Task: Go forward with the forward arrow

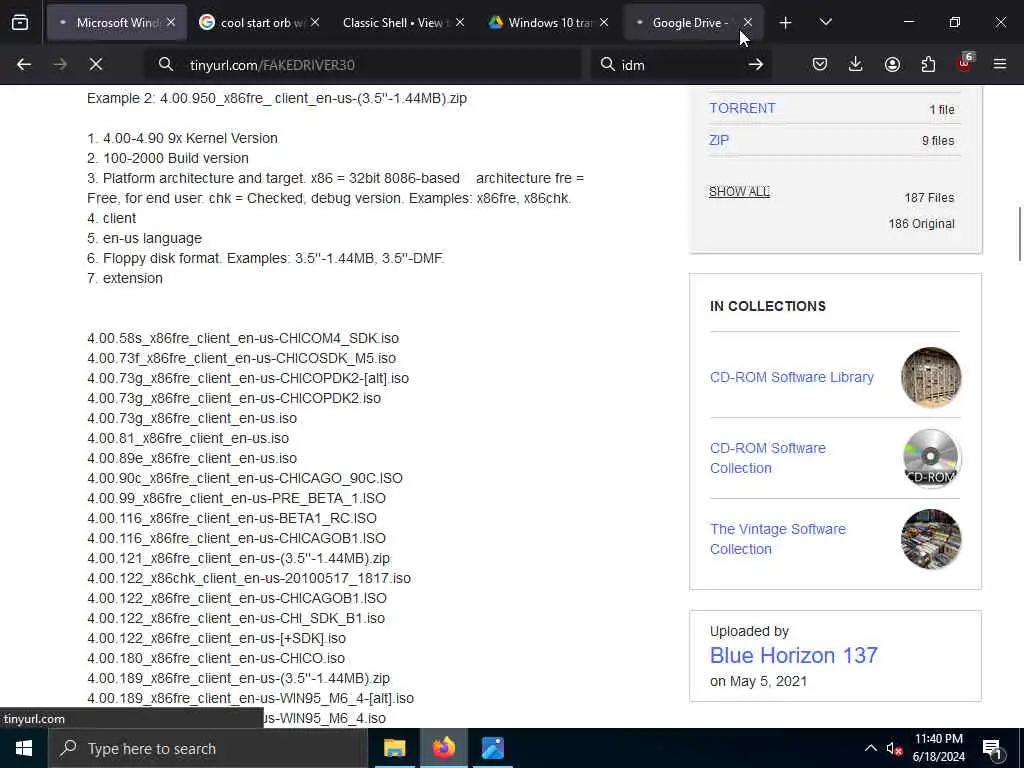Action: [x=59, y=65]
